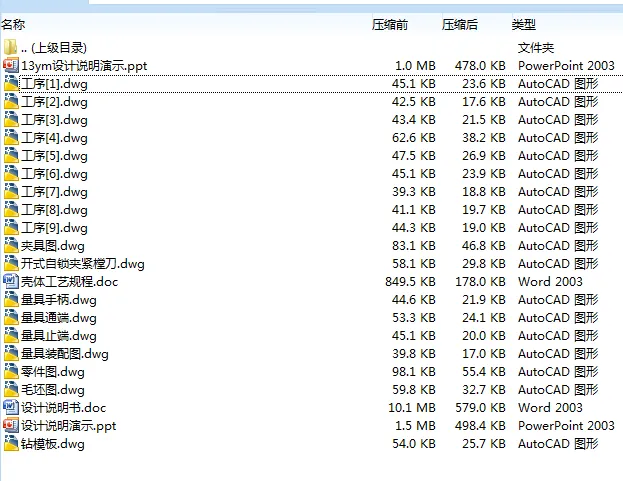Click the AutoCAD icon of 工序[7].dwg

(11, 191)
